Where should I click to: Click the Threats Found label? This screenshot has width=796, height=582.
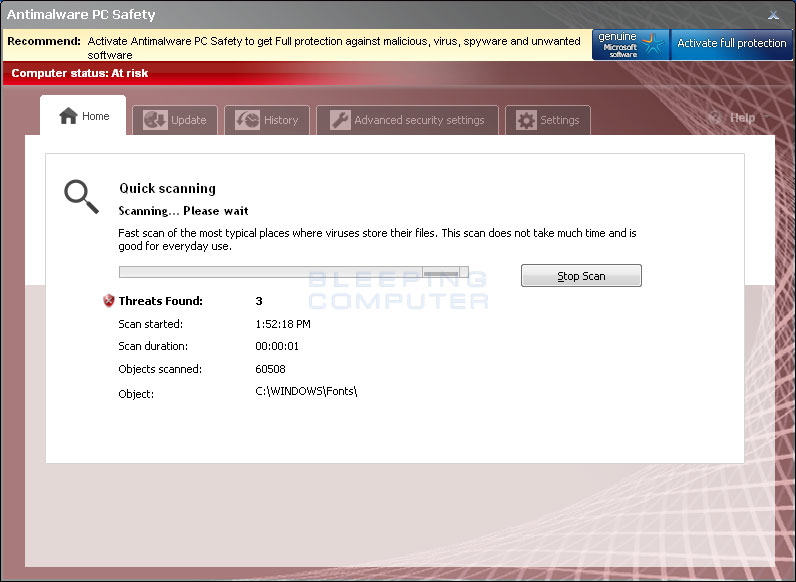[x=160, y=301]
